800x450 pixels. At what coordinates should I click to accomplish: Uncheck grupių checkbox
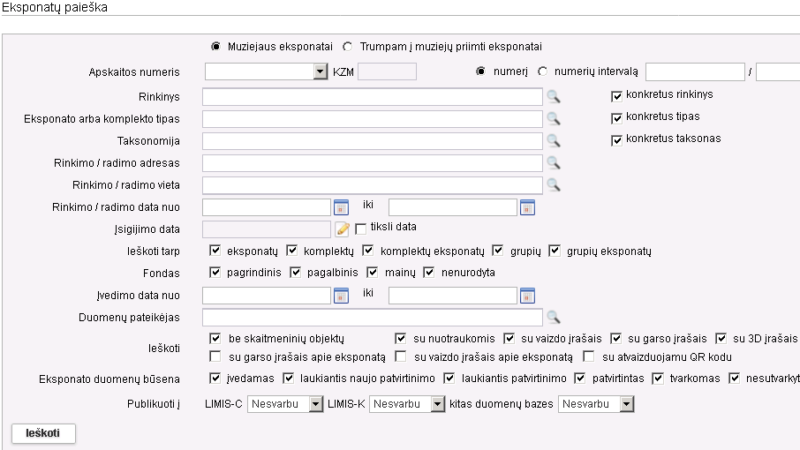[498, 250]
